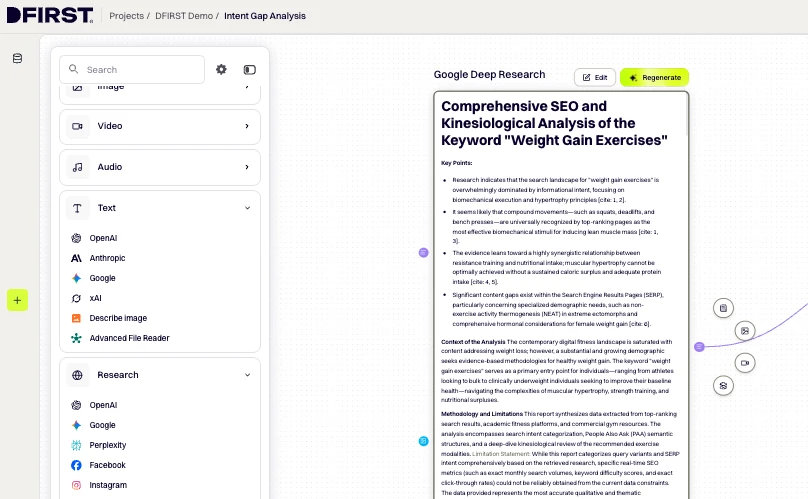Screen dimensions: 808x499
Task: Click the Video camera icon
Action: 77,126
